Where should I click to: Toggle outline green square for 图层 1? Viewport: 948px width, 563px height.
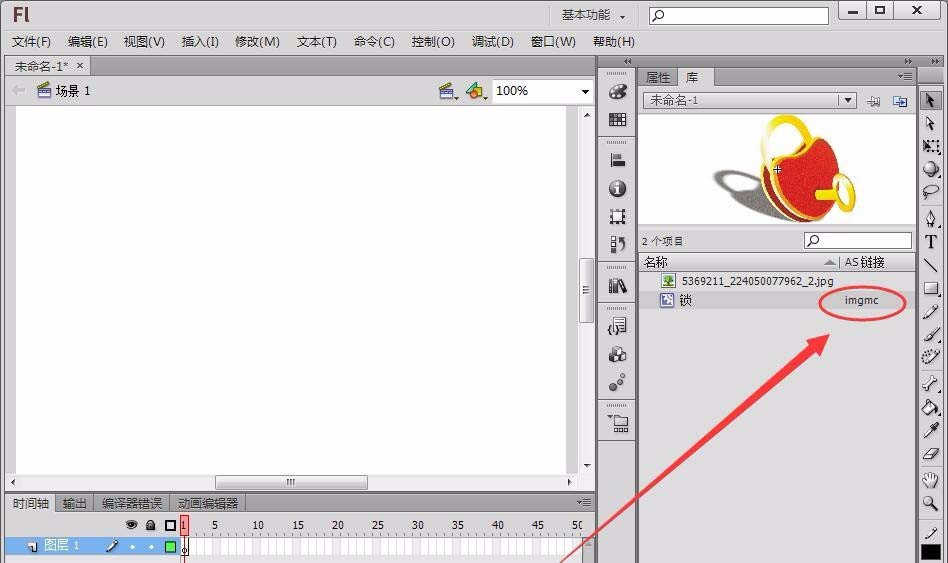170,547
